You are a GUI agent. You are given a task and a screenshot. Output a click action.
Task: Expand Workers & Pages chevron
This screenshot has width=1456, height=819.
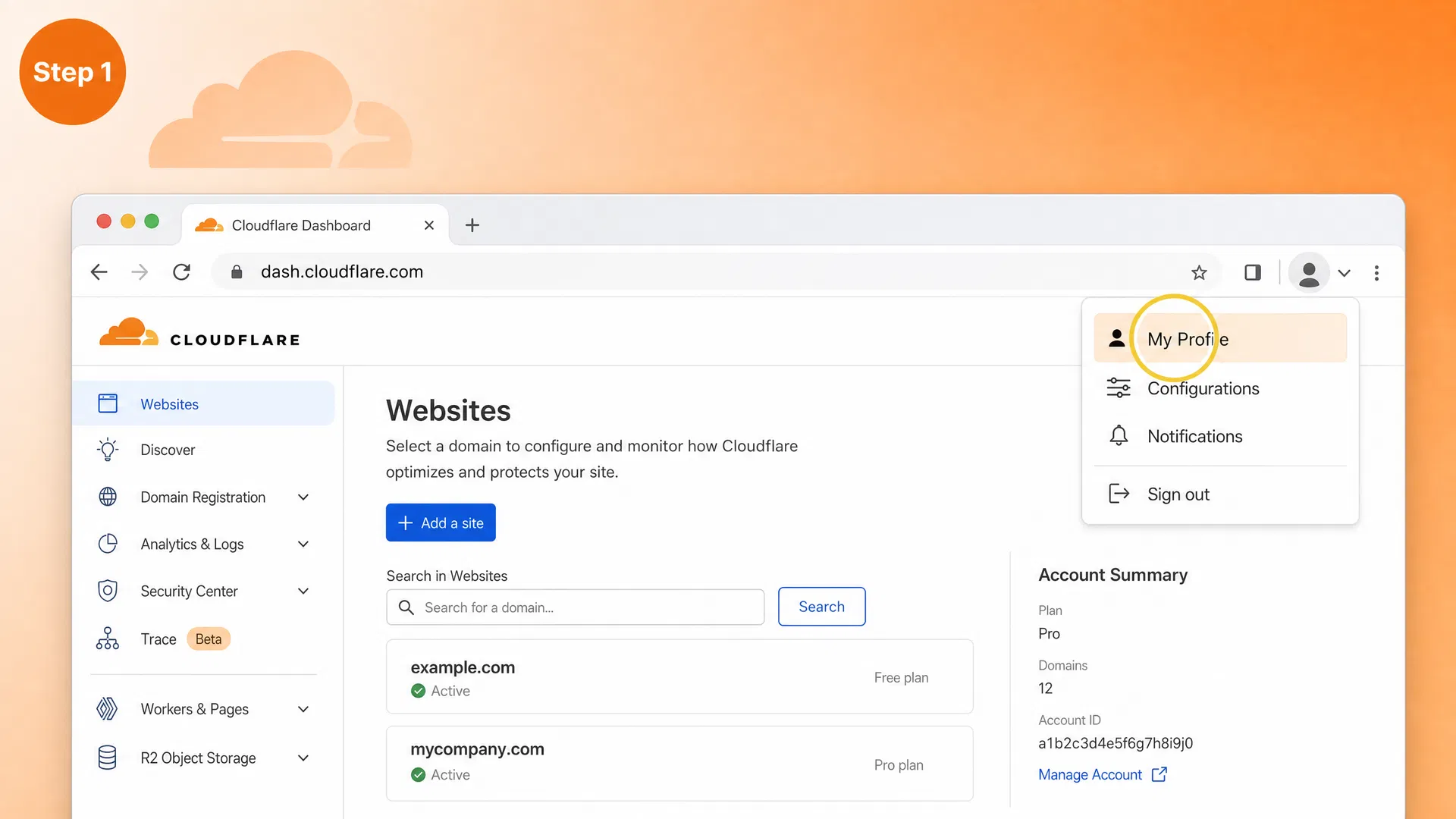(303, 710)
